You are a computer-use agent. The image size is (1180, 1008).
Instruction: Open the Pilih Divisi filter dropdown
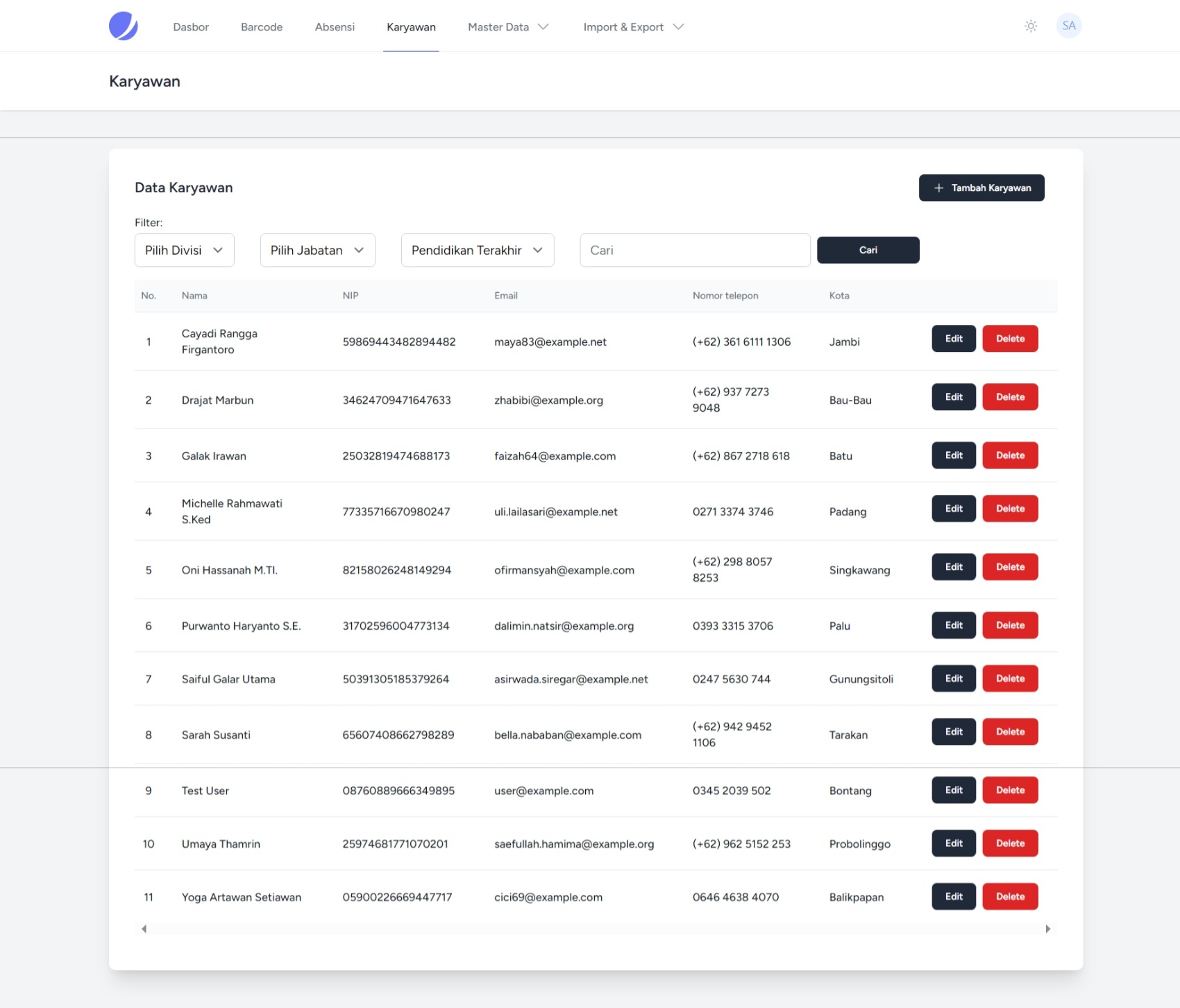[x=184, y=251]
